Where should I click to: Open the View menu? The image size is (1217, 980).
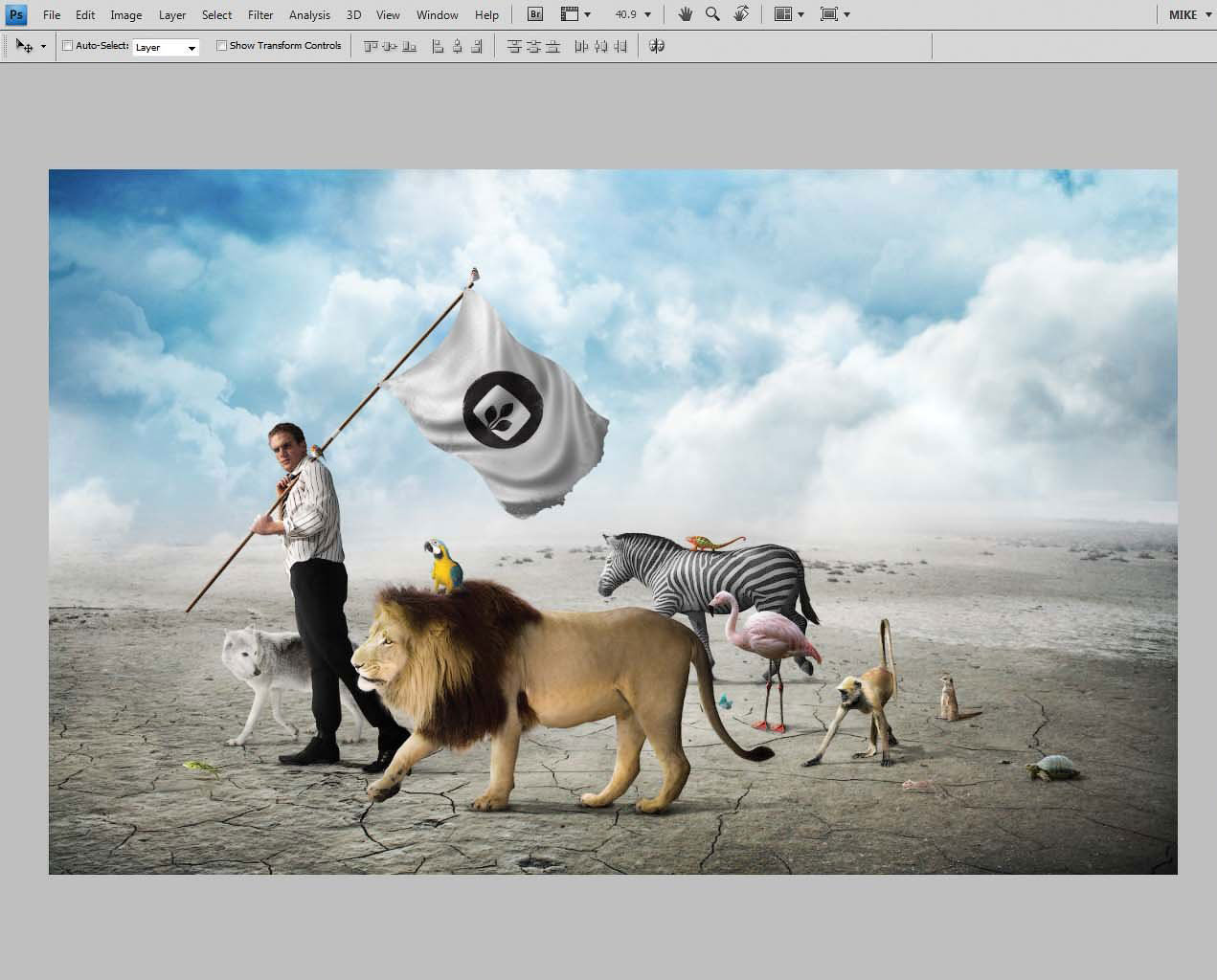click(388, 14)
